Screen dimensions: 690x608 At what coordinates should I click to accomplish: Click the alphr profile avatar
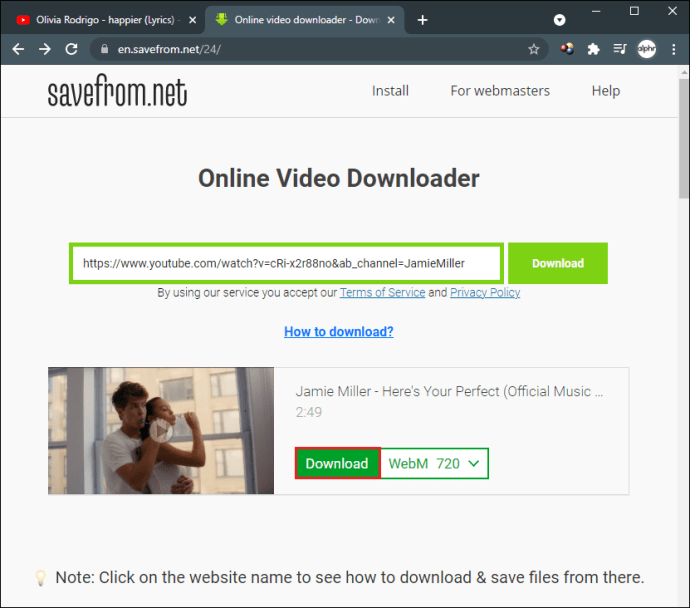point(646,49)
